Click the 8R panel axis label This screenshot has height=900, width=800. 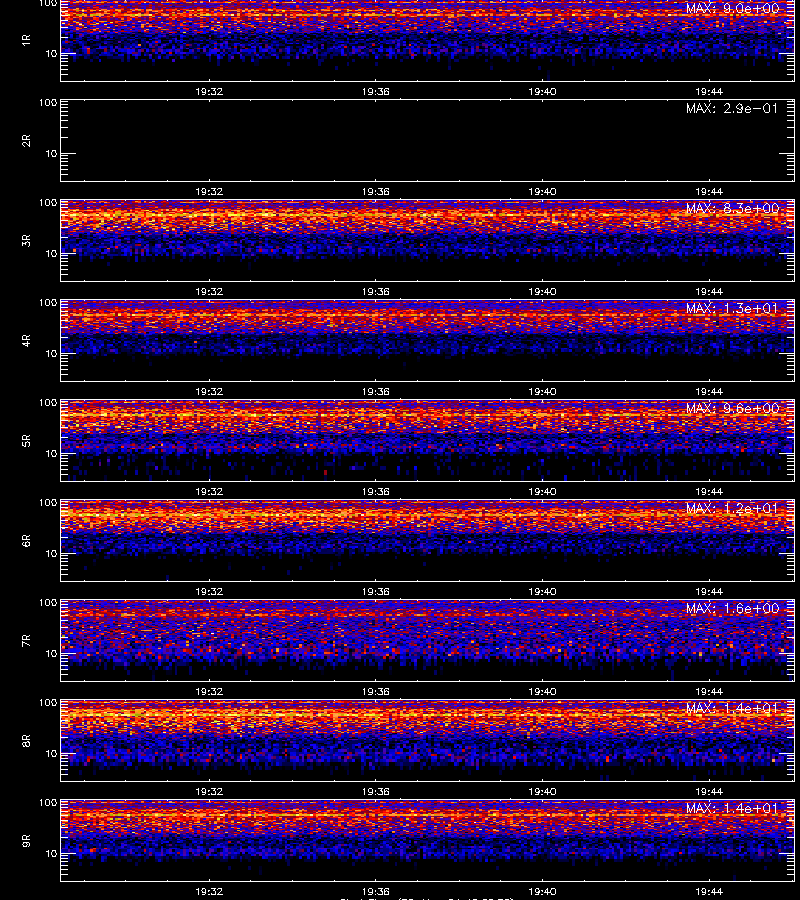(26, 740)
